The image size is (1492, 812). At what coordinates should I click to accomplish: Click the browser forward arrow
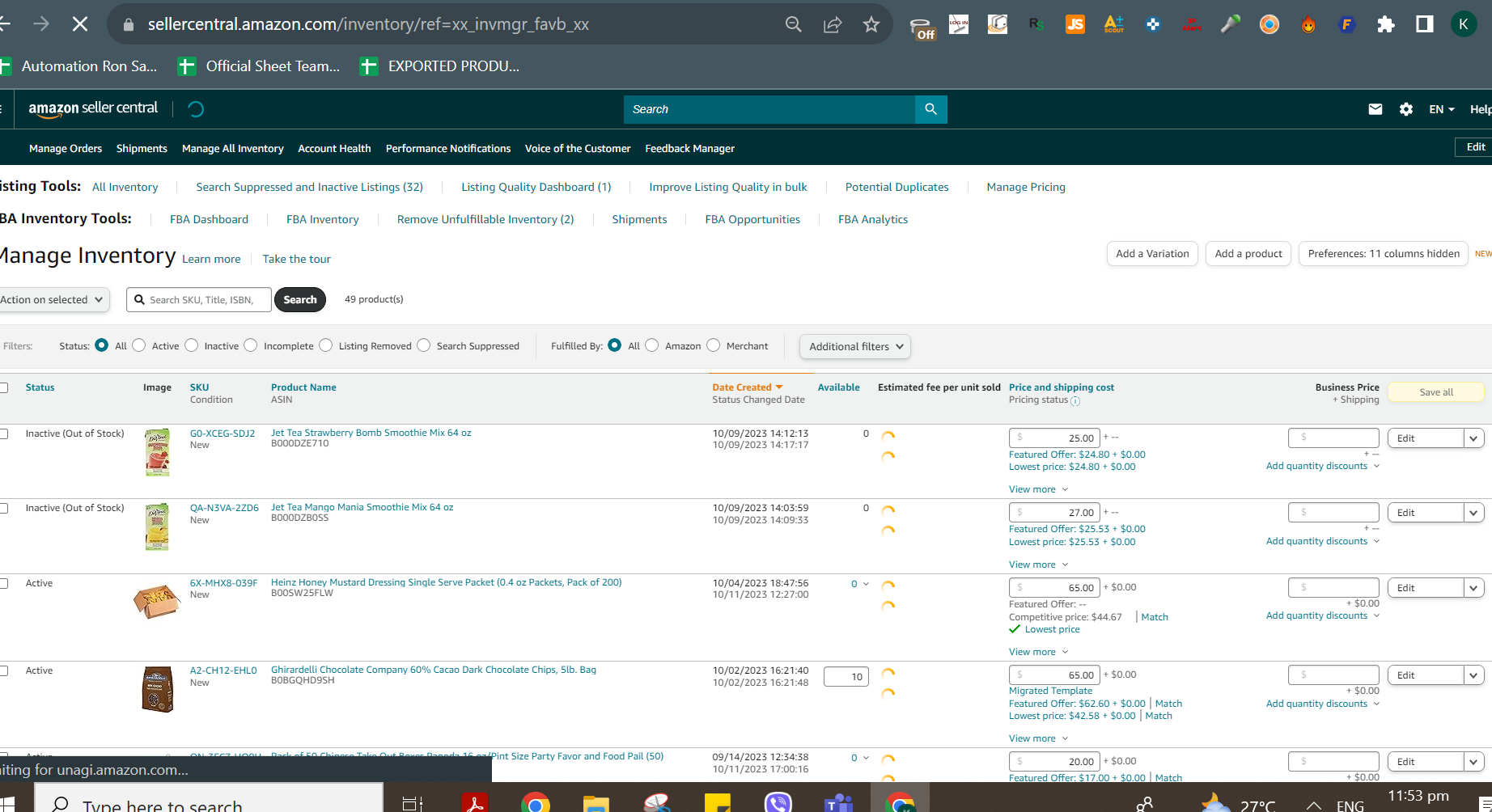click(x=40, y=24)
